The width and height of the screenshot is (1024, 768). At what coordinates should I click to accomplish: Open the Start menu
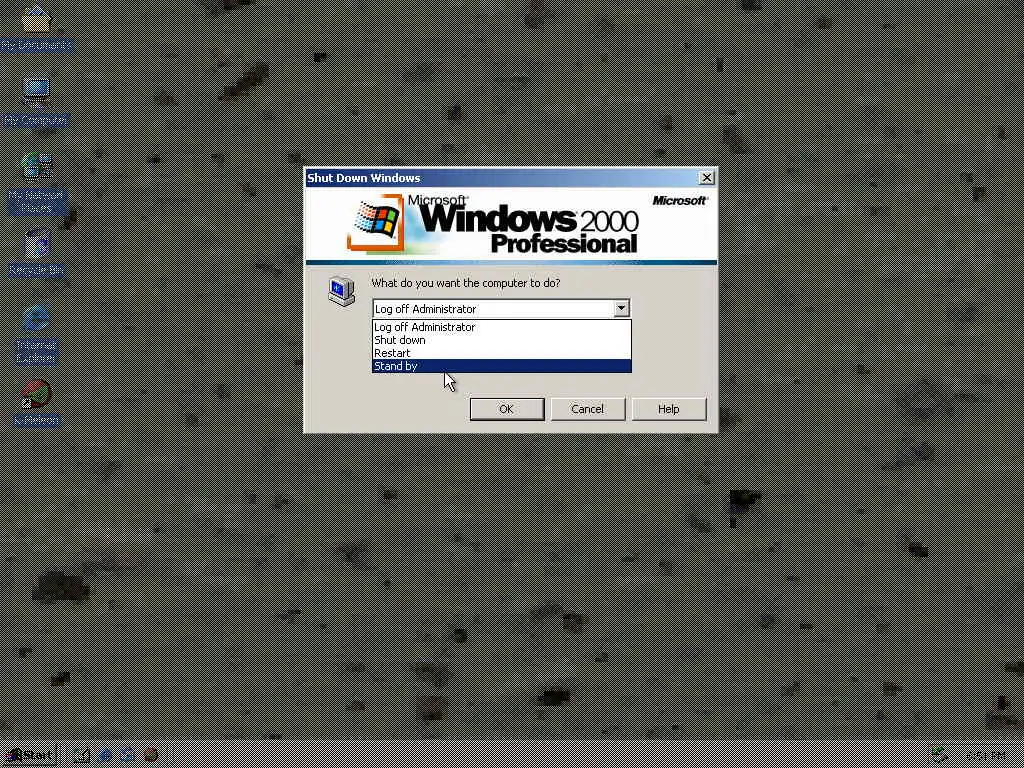29,756
